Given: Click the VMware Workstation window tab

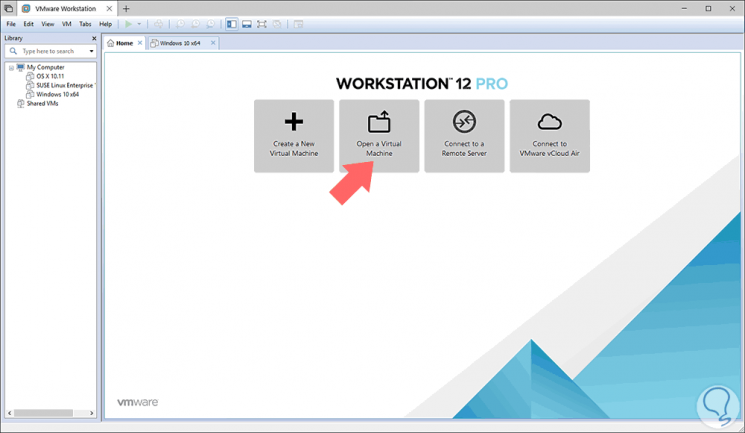Looking at the screenshot, I should (67, 9).
